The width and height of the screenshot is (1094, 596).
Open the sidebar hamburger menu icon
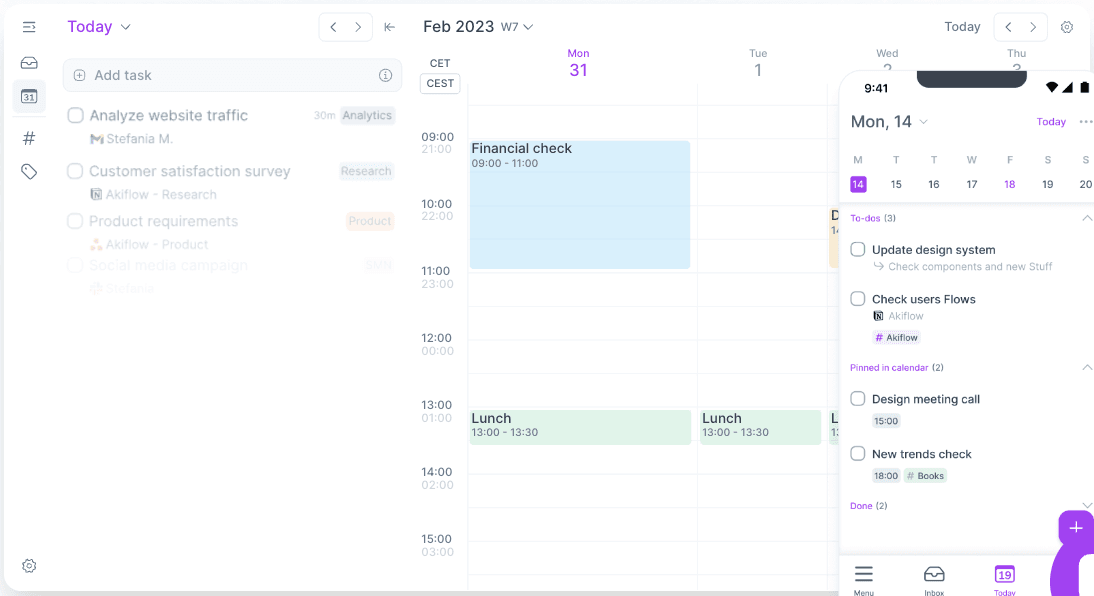[x=29, y=27]
